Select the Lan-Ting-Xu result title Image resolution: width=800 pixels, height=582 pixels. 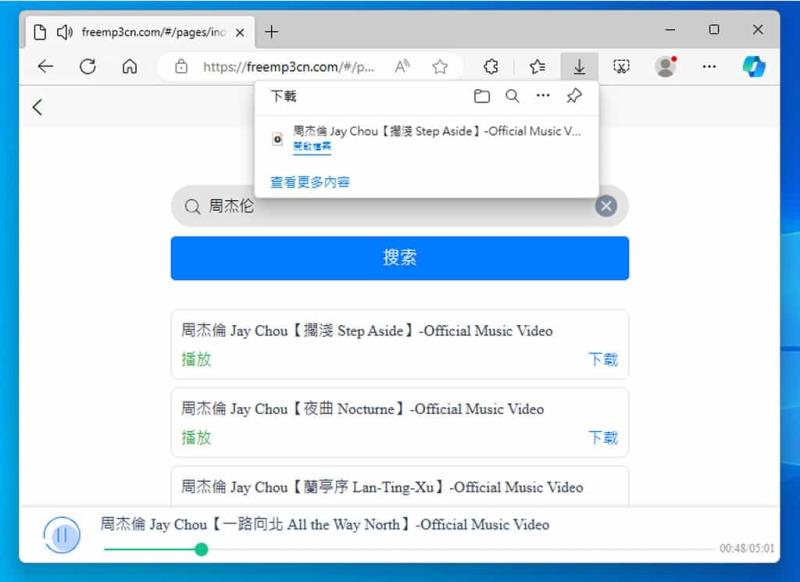(x=382, y=487)
